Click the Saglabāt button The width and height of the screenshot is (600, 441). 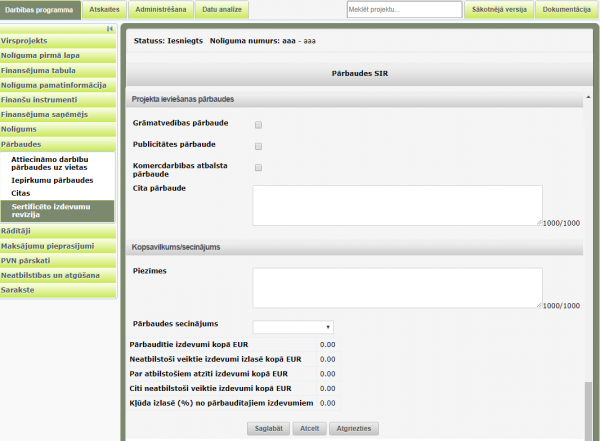pyautogui.click(x=271, y=428)
